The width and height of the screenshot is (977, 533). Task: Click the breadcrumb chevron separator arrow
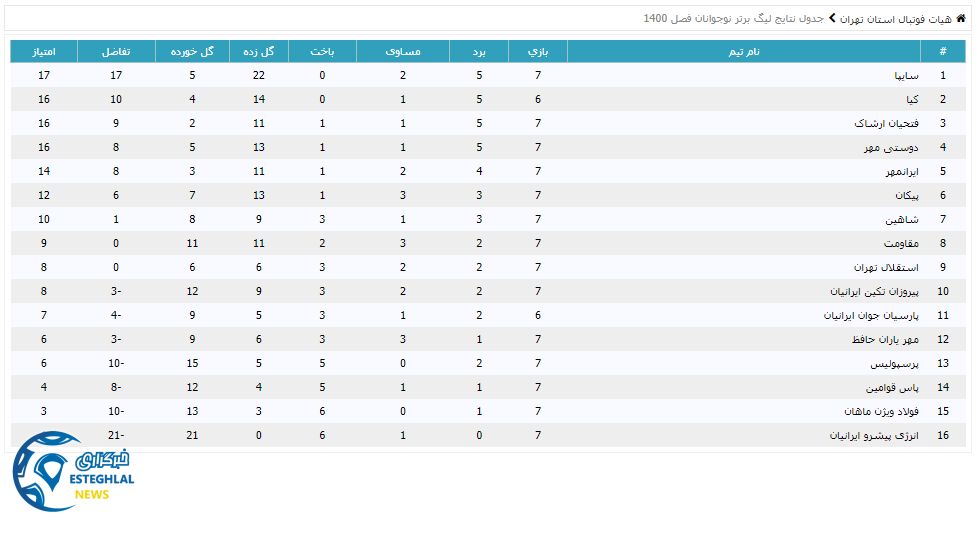pos(831,18)
